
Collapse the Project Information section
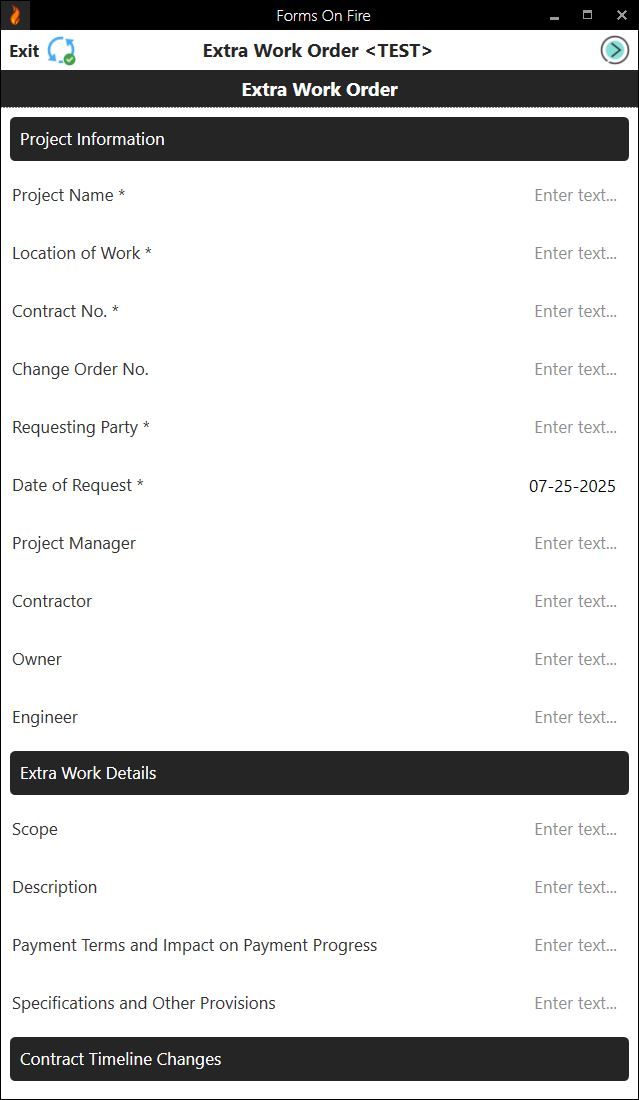[x=319, y=139]
